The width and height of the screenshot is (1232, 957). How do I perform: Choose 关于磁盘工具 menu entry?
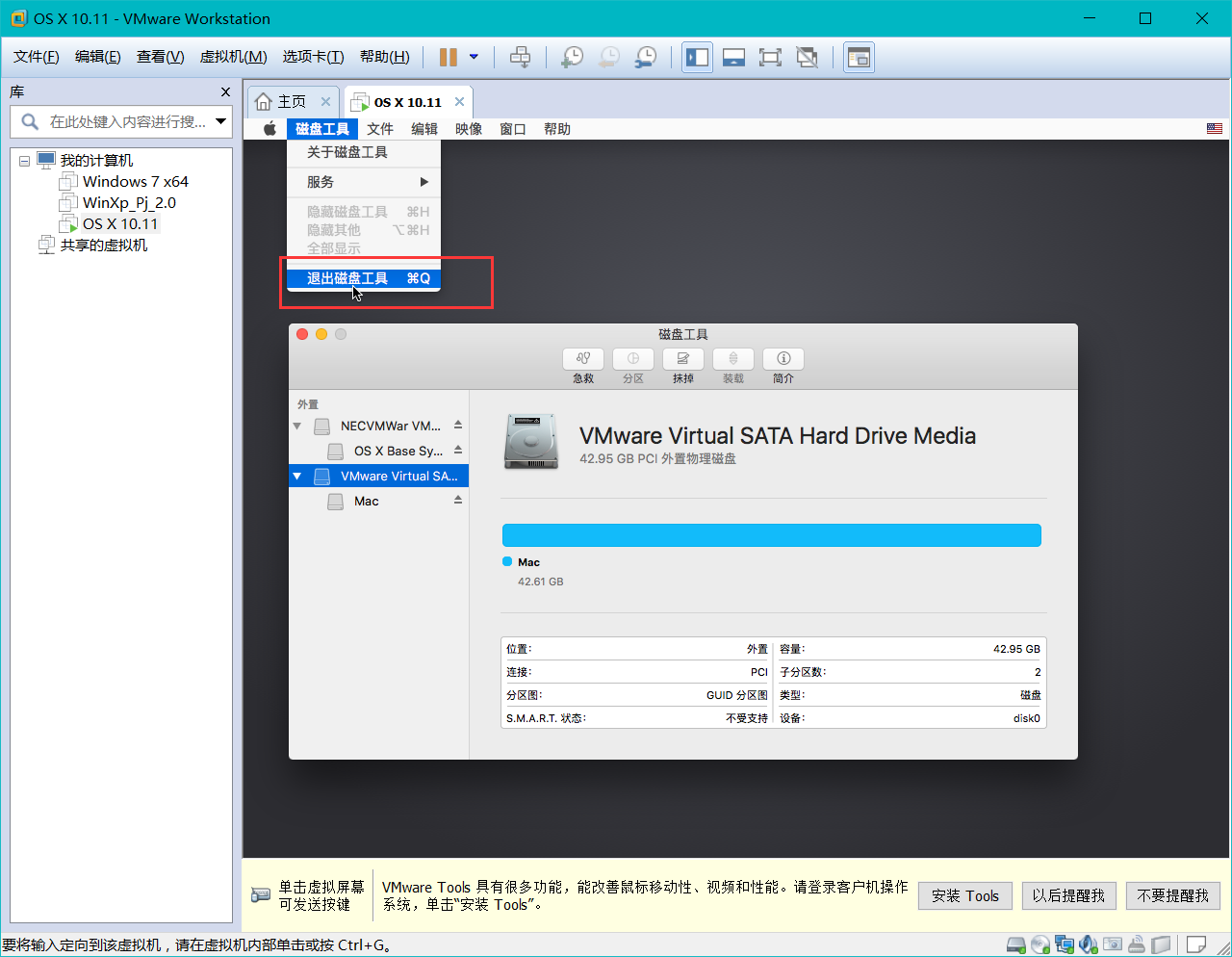[363, 152]
